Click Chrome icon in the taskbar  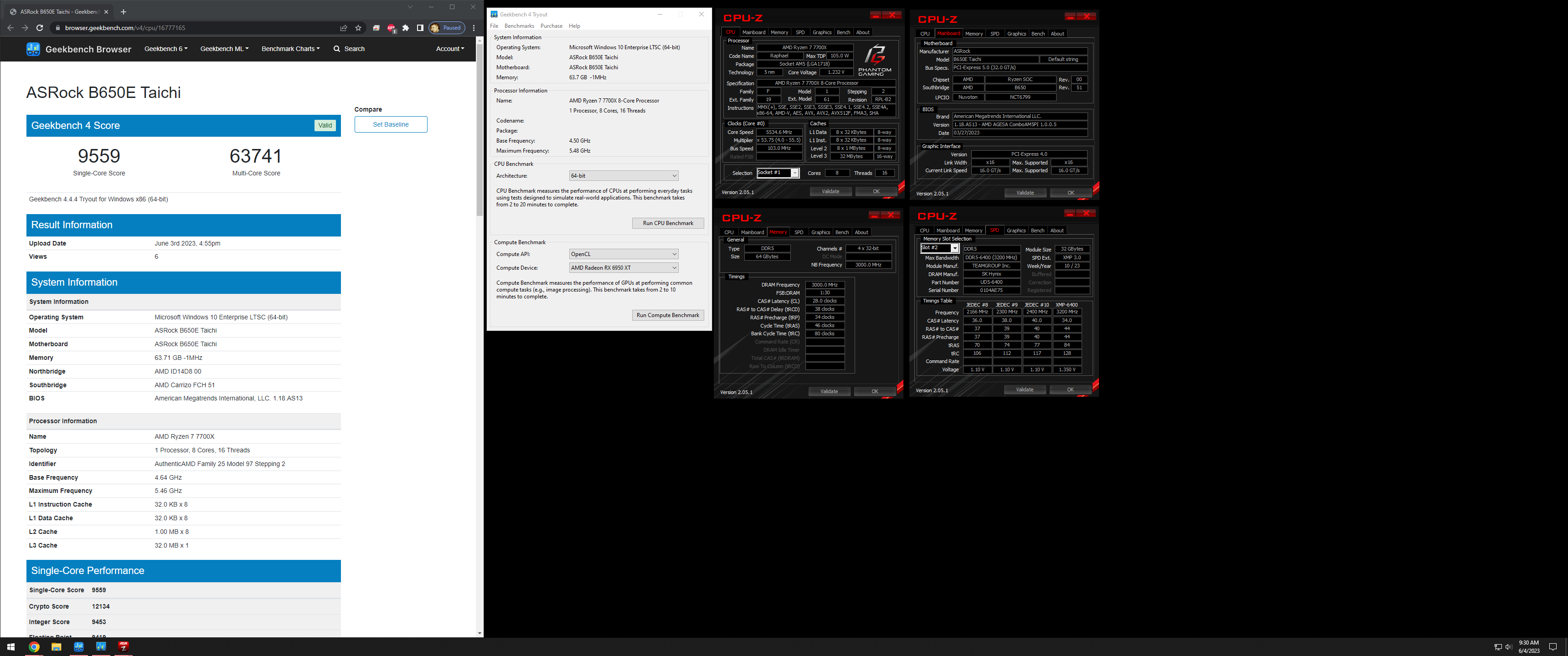point(34,647)
